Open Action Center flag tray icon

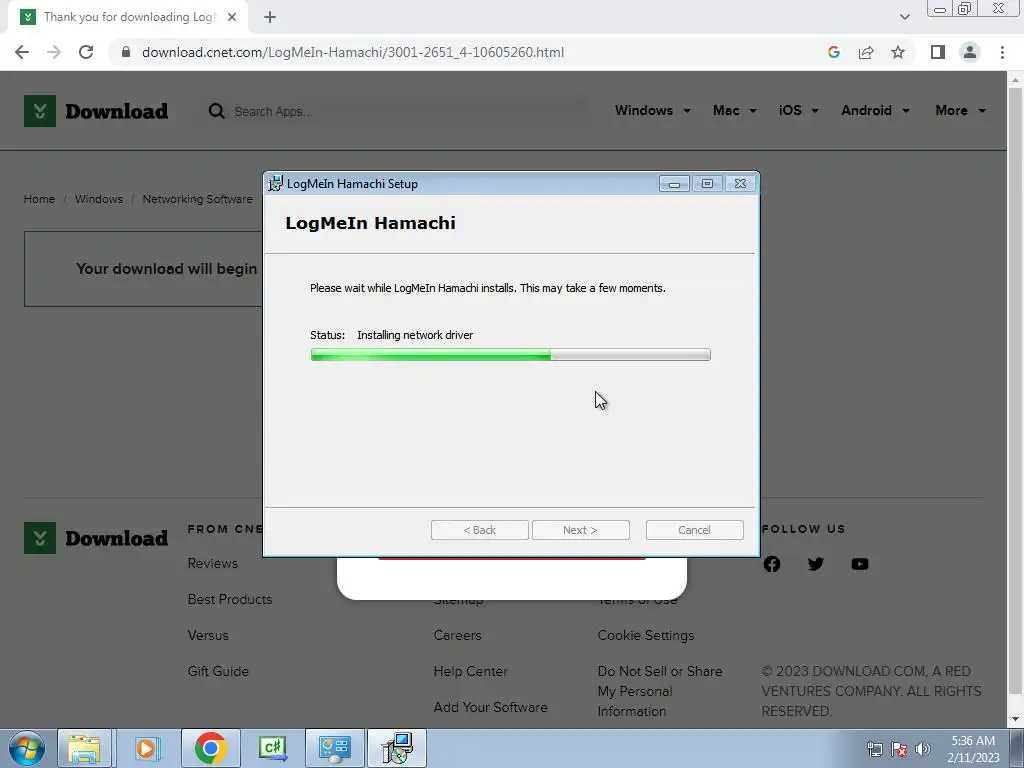[899, 749]
